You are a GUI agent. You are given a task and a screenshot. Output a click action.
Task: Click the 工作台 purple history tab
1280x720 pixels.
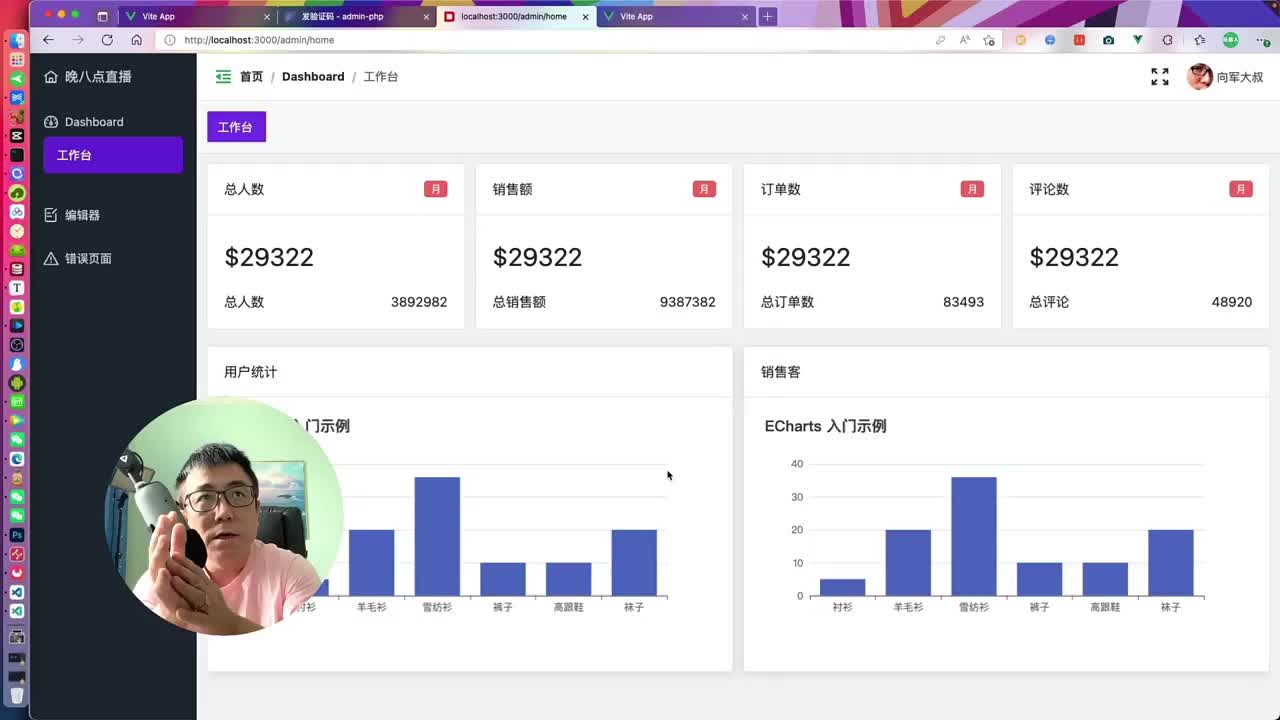236,127
